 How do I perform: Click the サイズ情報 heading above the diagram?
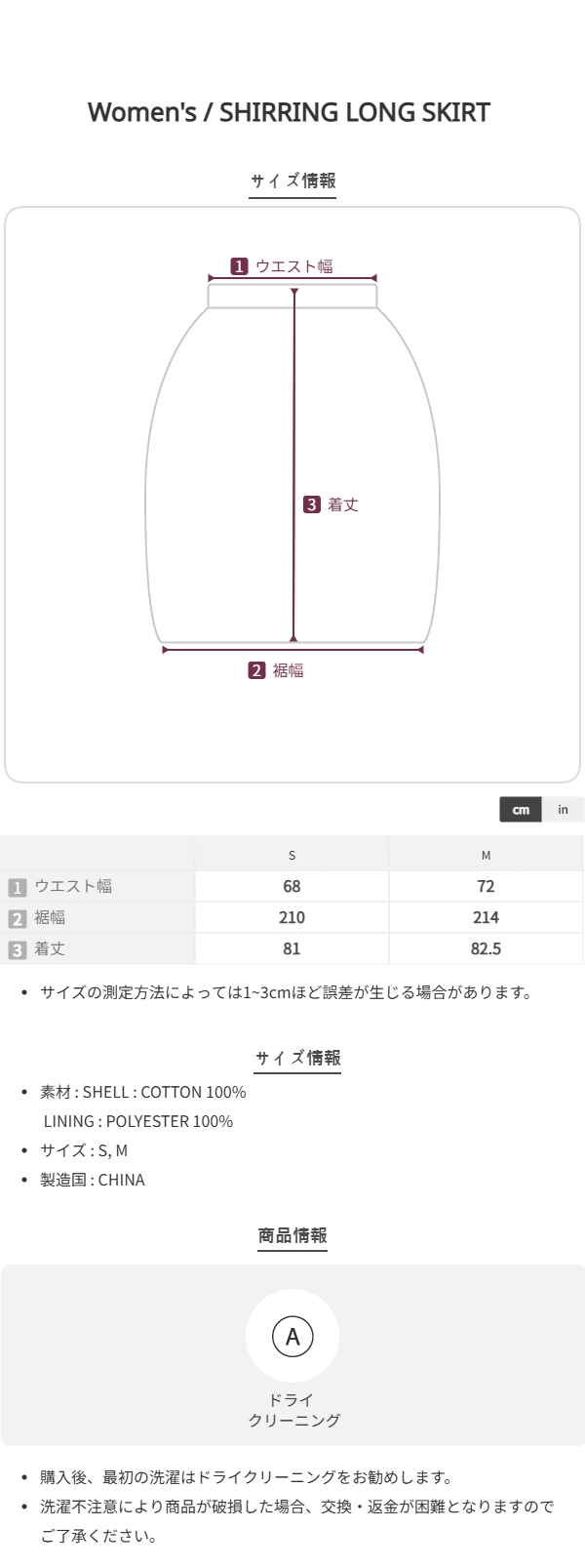coord(292,181)
